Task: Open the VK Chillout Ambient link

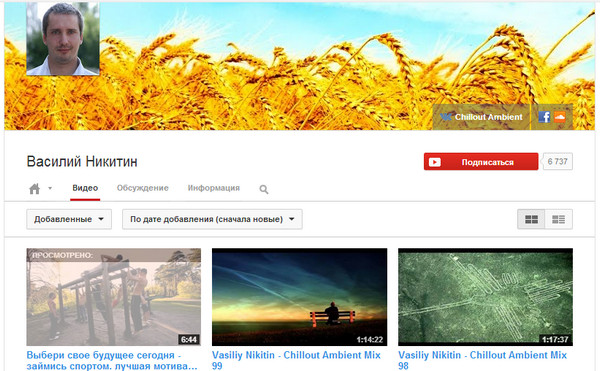Action: point(481,117)
